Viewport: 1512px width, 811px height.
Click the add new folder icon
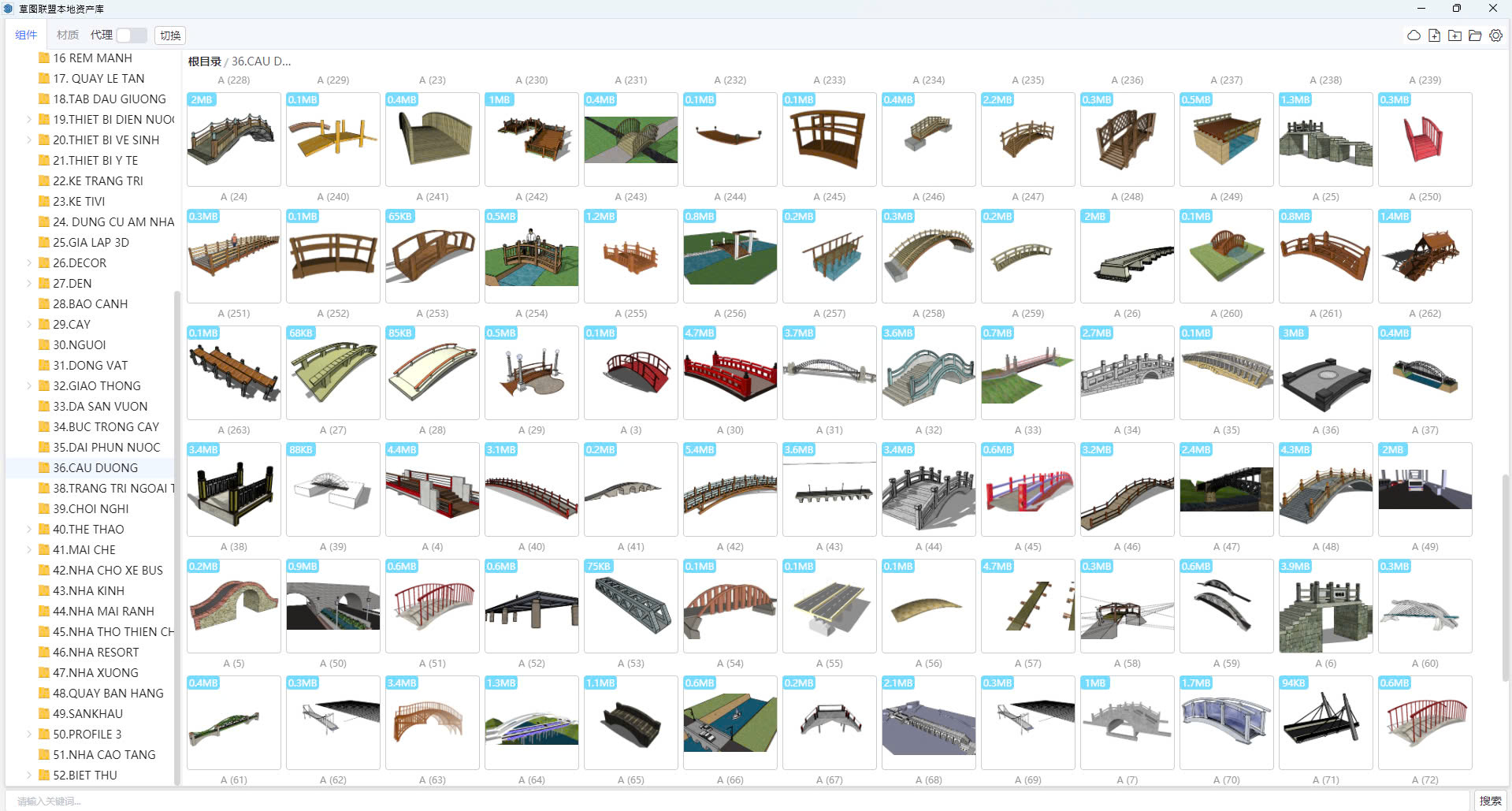1454,35
